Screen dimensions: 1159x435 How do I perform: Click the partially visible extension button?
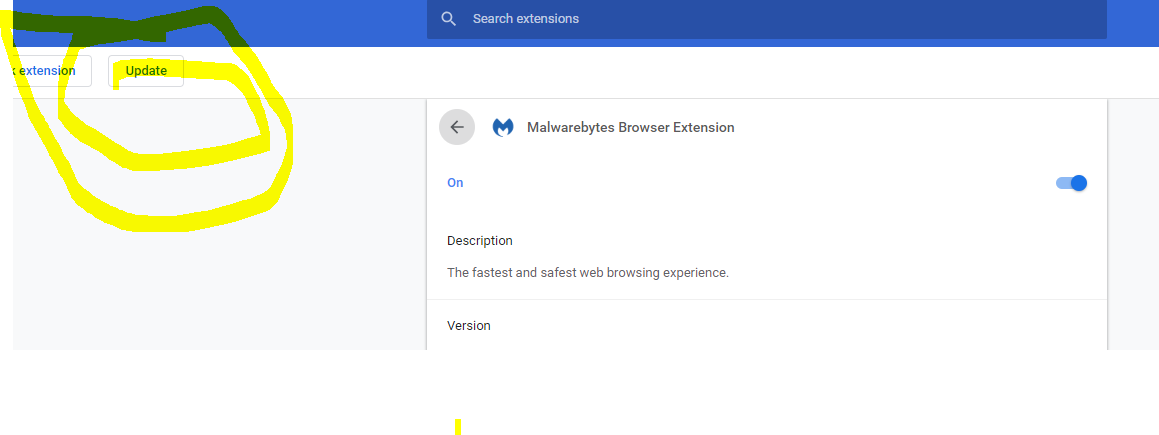pos(50,71)
